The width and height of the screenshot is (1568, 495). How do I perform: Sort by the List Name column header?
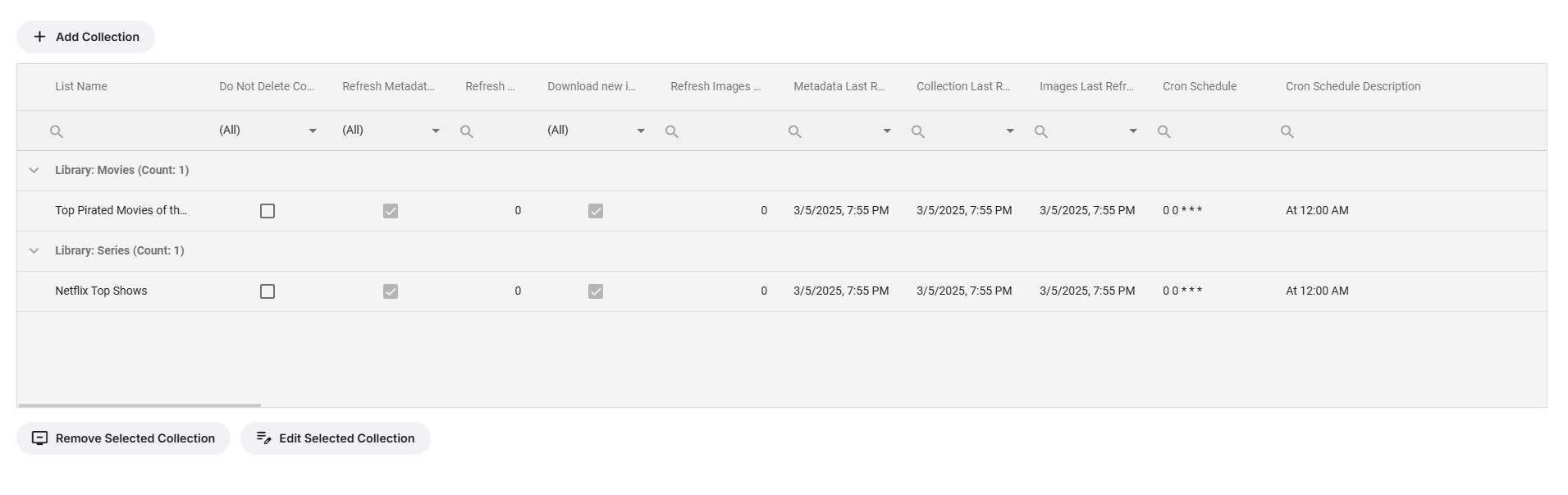tap(81, 87)
